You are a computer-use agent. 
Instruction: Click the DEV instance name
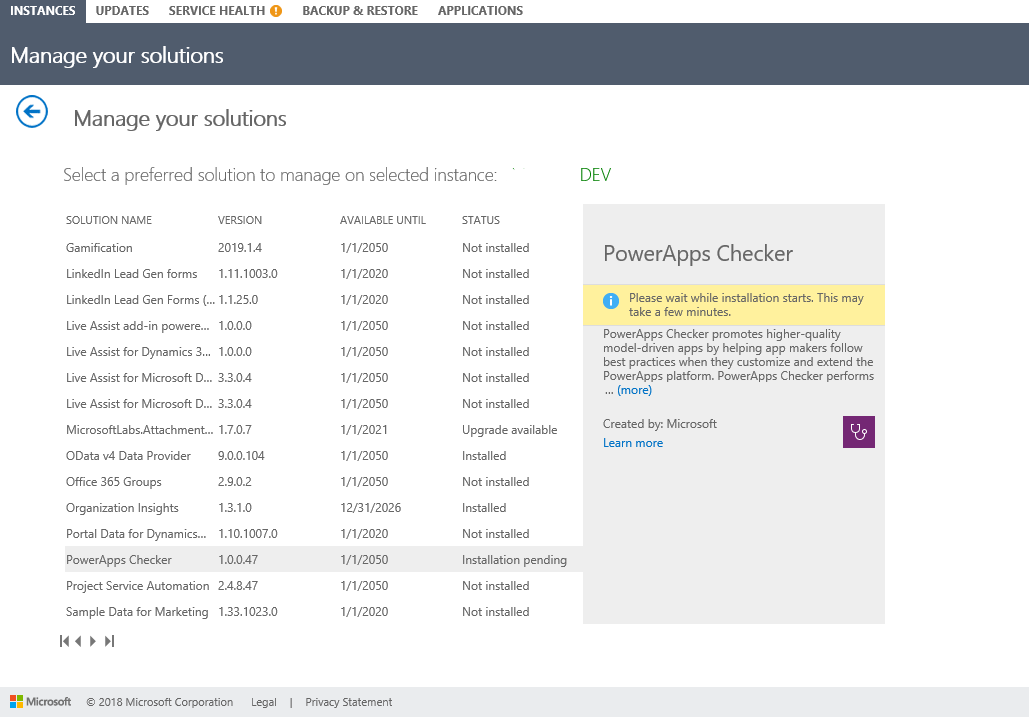(x=595, y=174)
